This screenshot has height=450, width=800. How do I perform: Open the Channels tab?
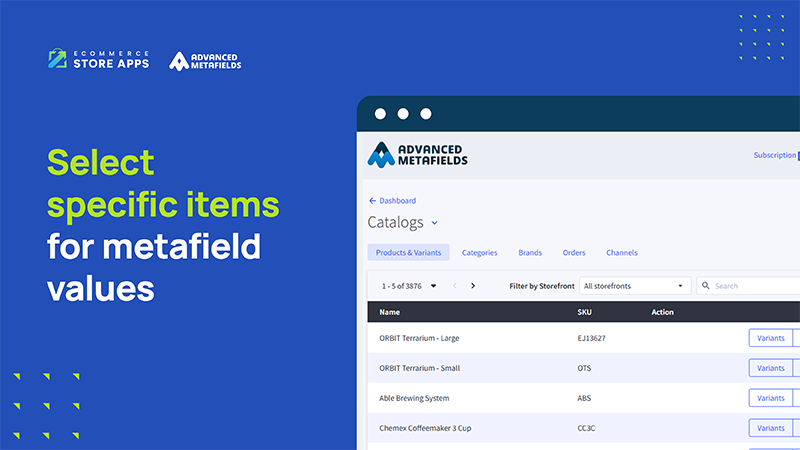621,253
